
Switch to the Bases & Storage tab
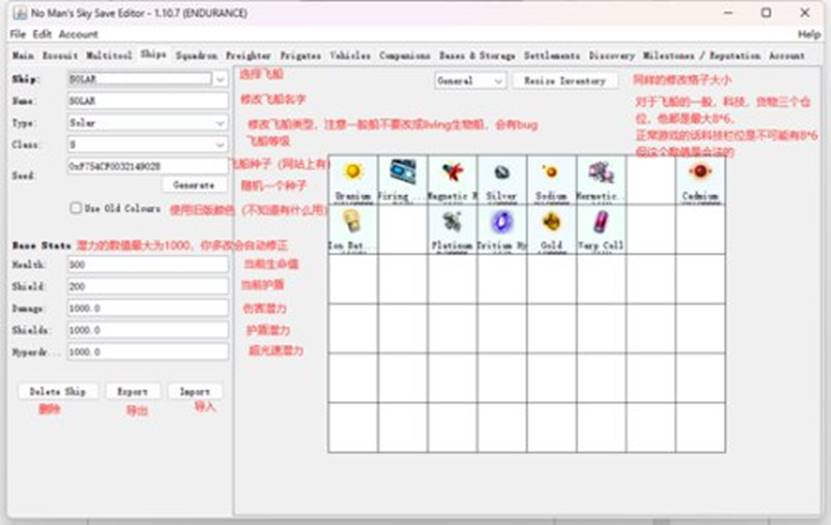tap(477, 56)
